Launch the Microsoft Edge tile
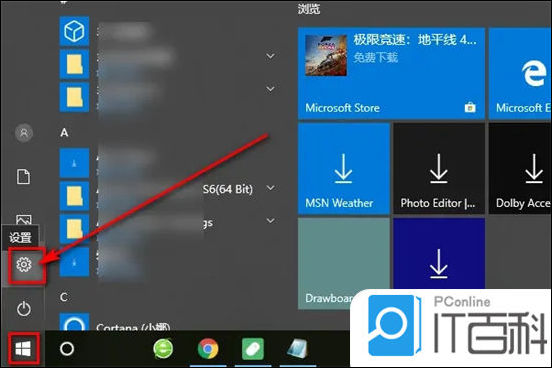 tap(520, 74)
